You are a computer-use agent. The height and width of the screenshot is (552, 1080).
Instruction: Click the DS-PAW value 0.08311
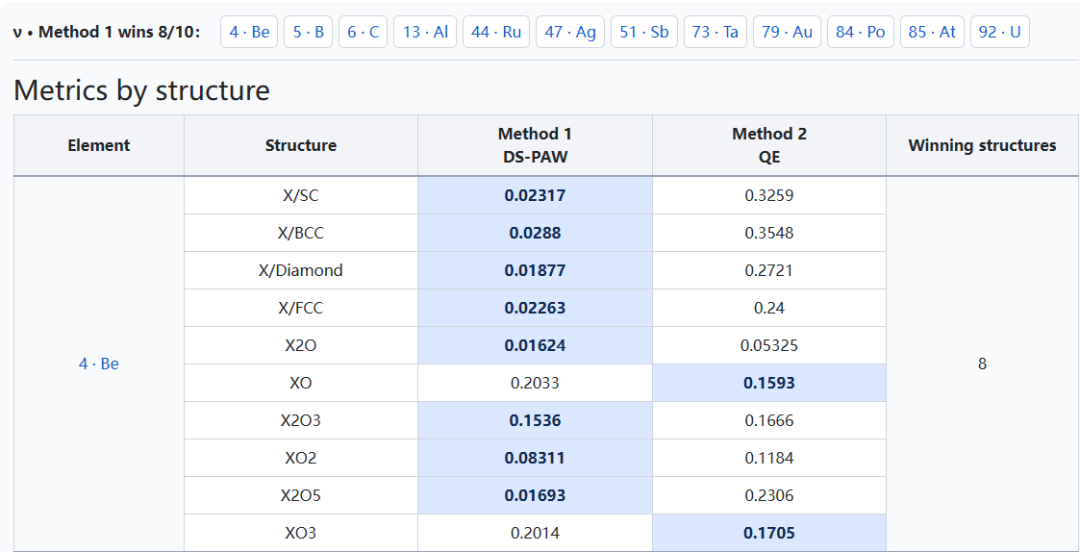534,458
